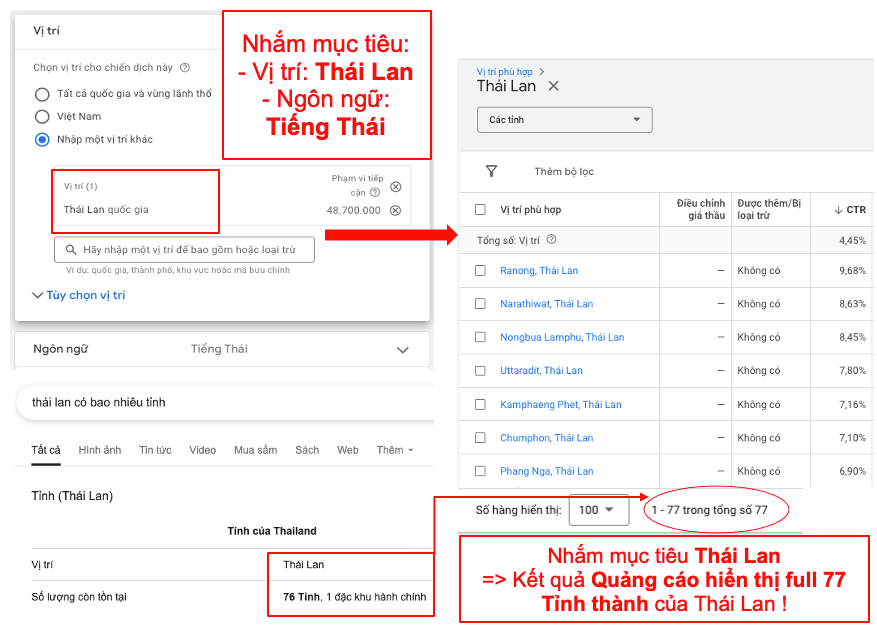Check the Uttaradit, Thái Lan row
This screenshot has width=877, height=628.
pyautogui.click(x=480, y=371)
